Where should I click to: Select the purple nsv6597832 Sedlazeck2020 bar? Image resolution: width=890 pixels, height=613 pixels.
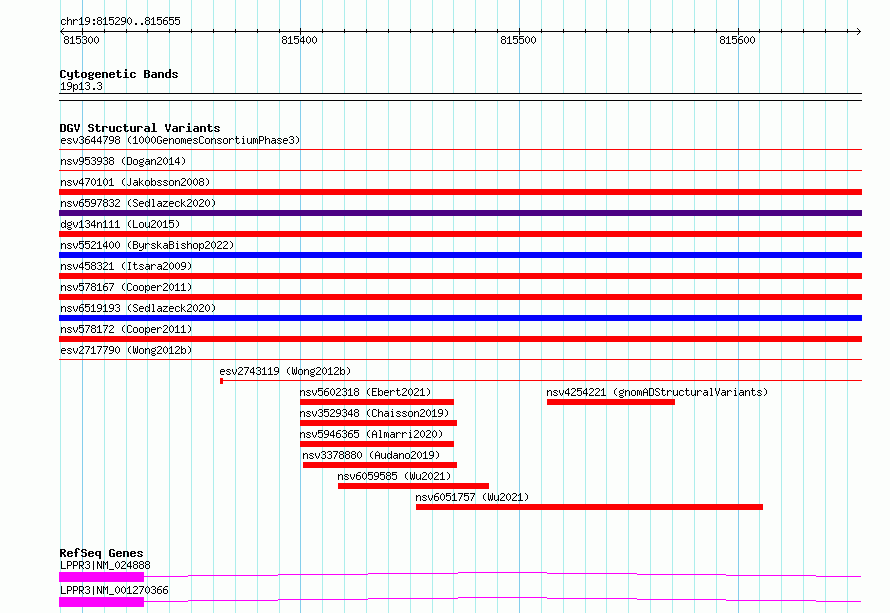[460, 213]
